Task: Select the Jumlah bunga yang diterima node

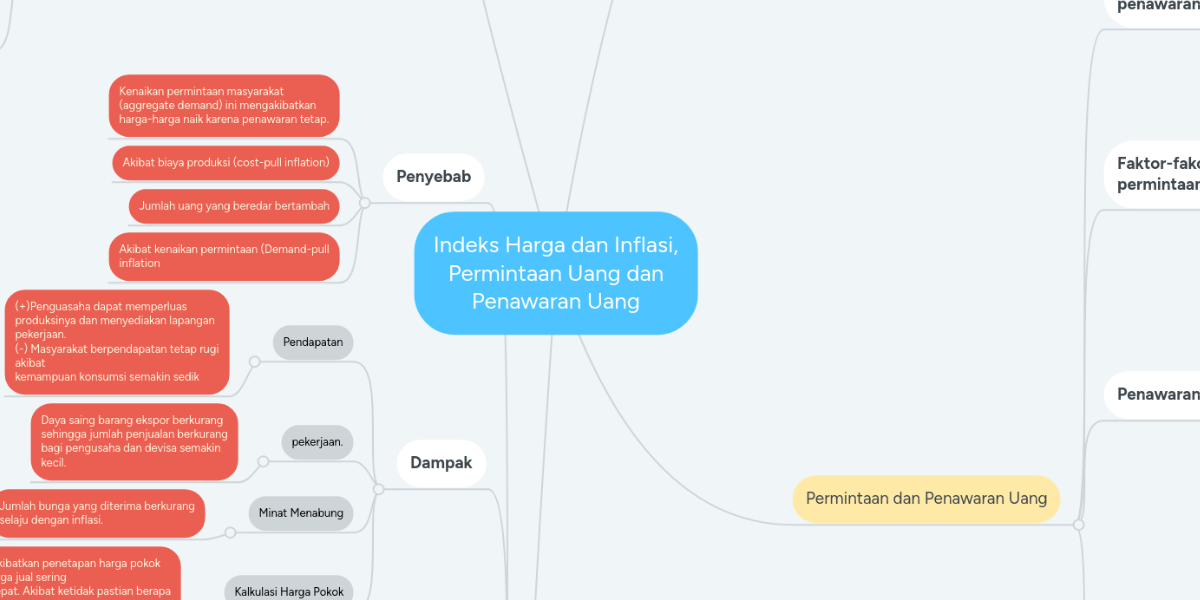Action: [100, 513]
